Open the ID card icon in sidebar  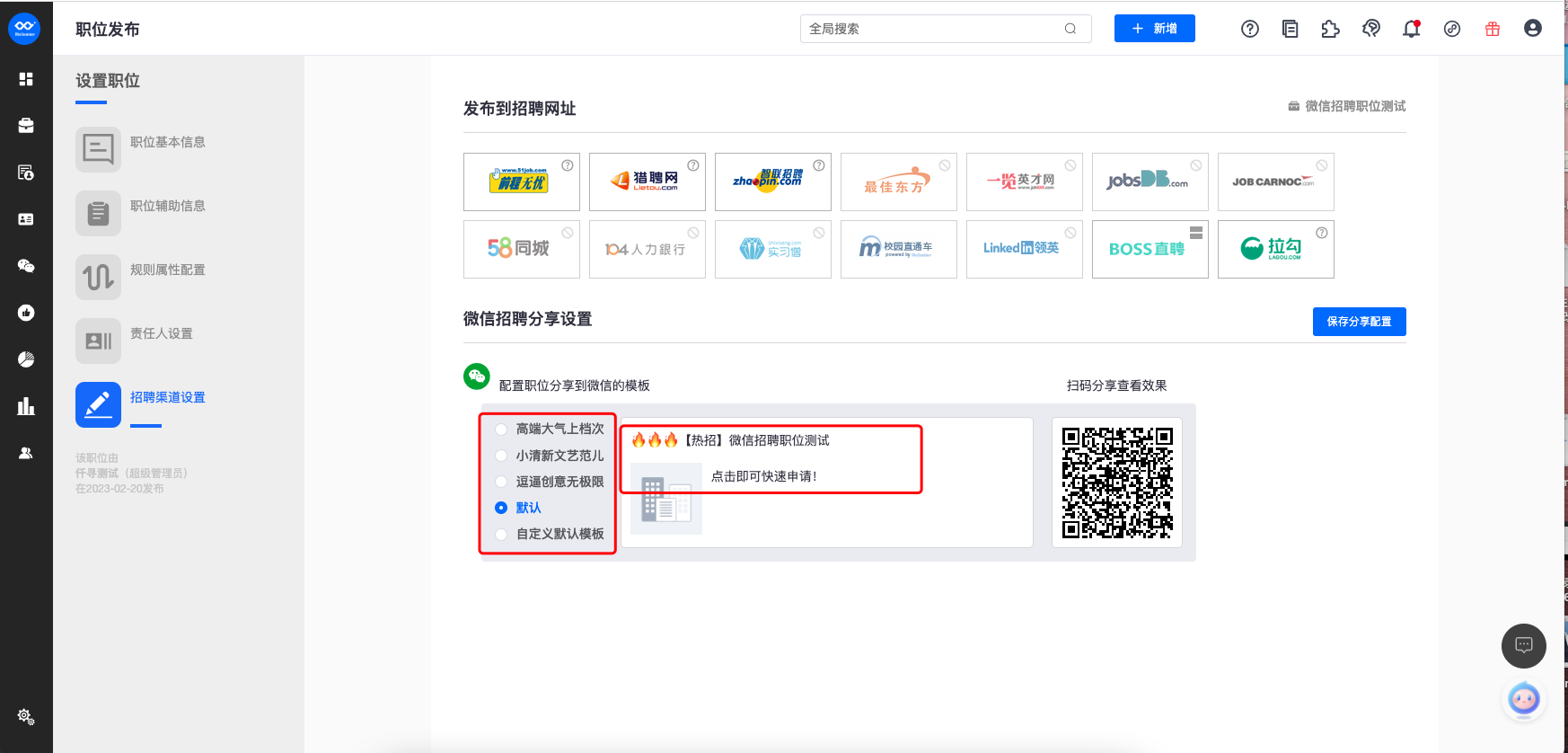[26, 219]
